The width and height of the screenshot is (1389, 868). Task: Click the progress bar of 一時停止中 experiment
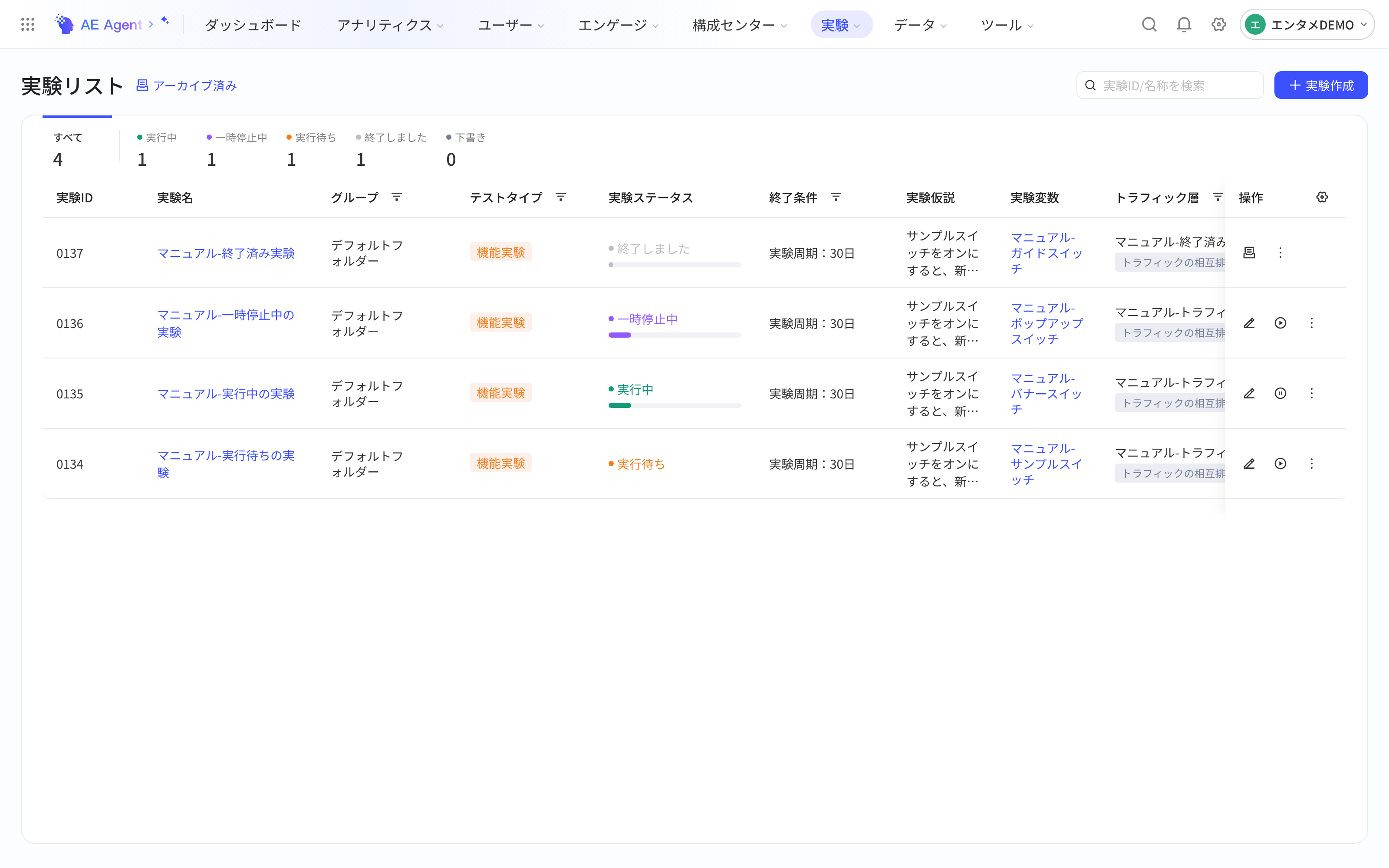(x=675, y=335)
